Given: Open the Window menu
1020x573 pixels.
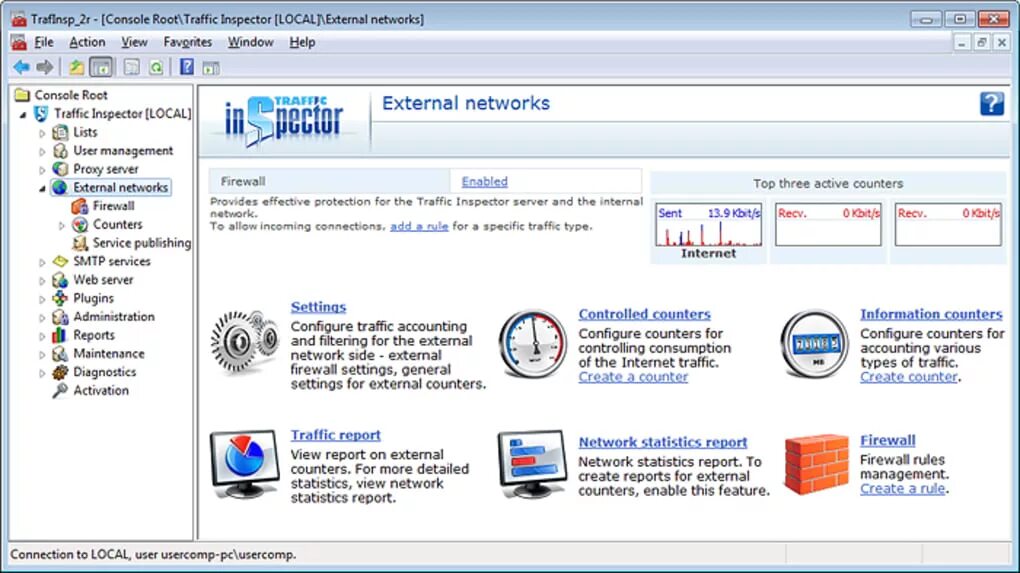Looking at the screenshot, I should [250, 42].
